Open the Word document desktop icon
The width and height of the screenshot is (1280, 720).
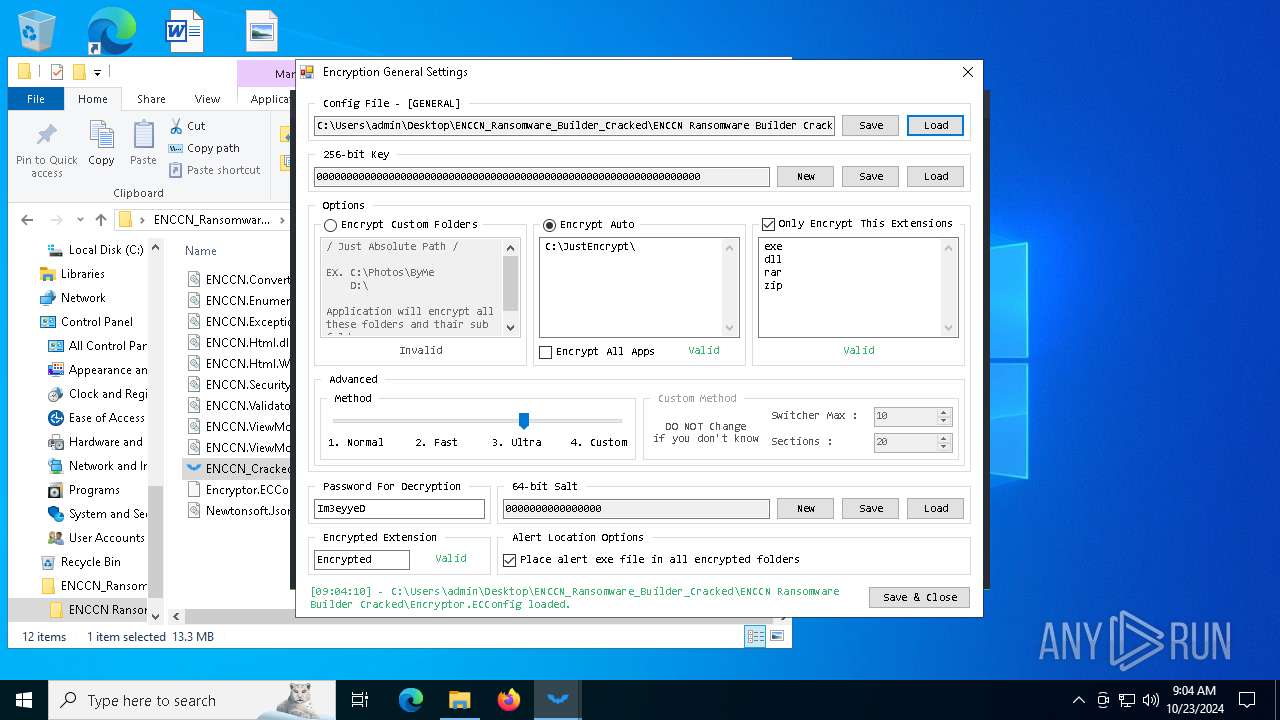click(x=185, y=30)
